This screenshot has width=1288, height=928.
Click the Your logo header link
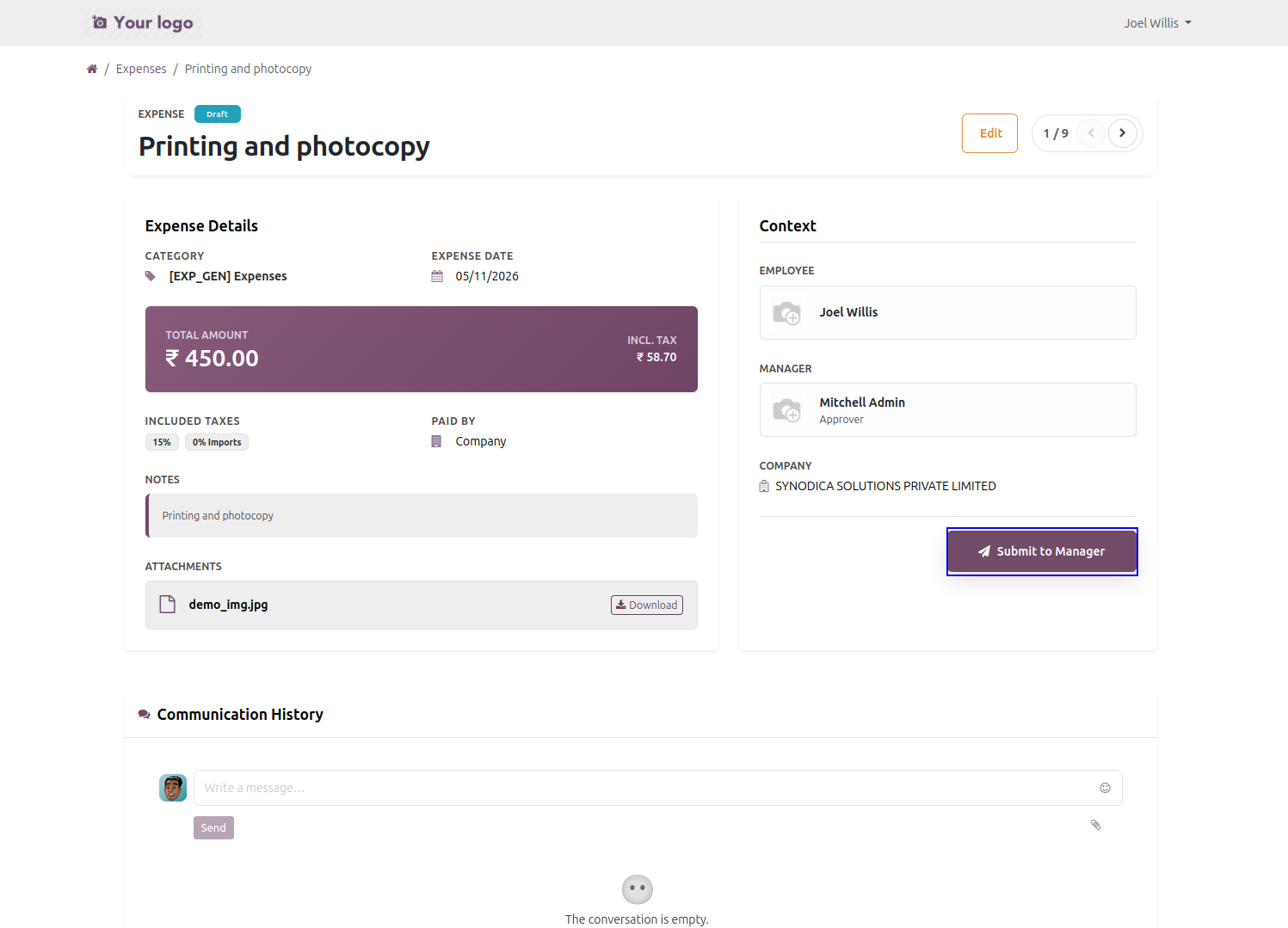point(143,22)
